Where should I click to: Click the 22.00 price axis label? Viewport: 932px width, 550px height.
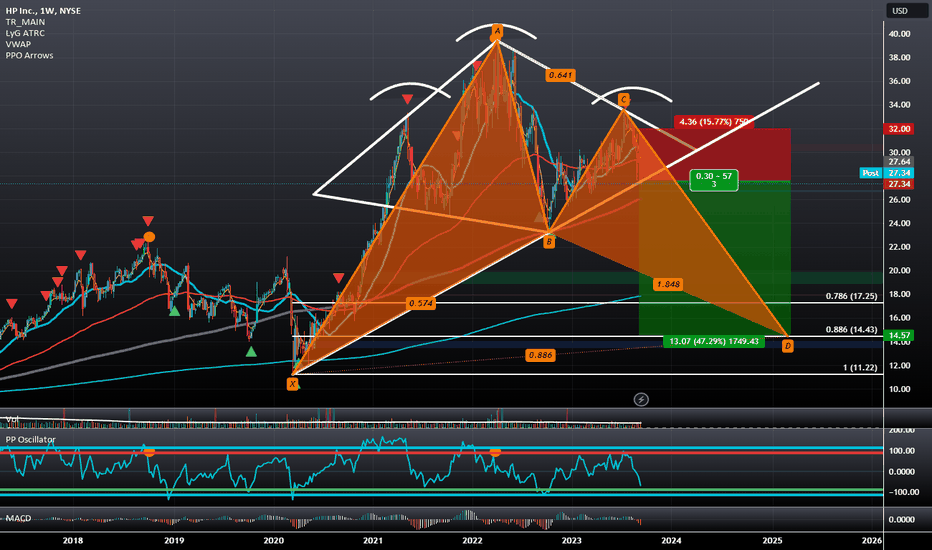(x=899, y=247)
